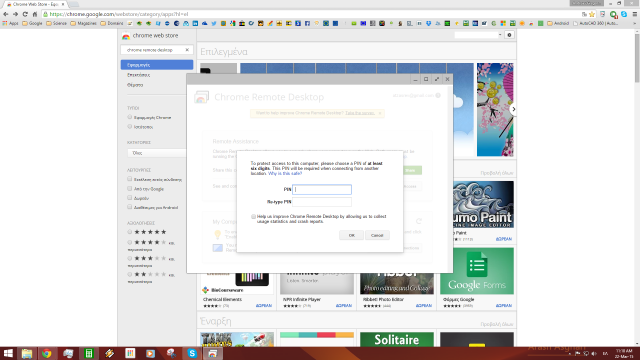The width and height of the screenshot is (640, 360).
Task: Select the Εφαρμογές Chrome radio option
Action: pyautogui.click(x=130, y=117)
